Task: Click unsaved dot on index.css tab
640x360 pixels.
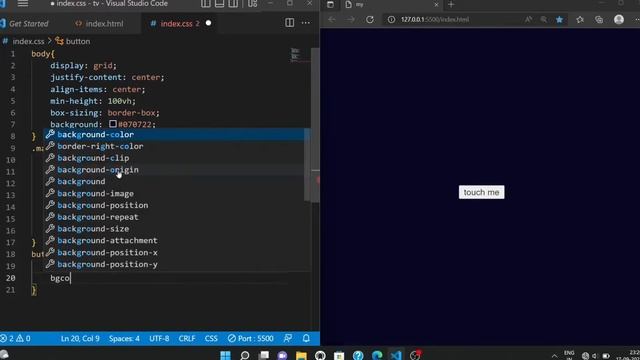Action: click(209, 23)
